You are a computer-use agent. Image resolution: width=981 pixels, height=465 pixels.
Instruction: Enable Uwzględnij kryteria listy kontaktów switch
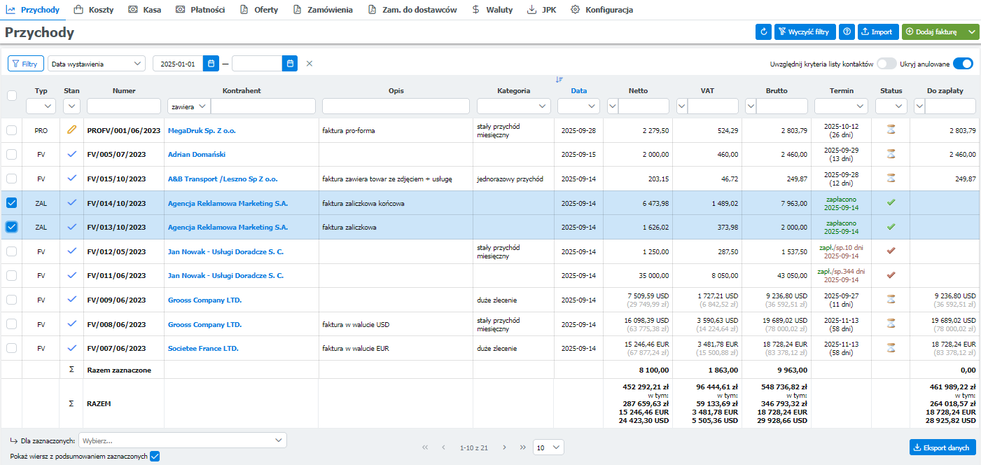pyautogui.click(x=886, y=64)
